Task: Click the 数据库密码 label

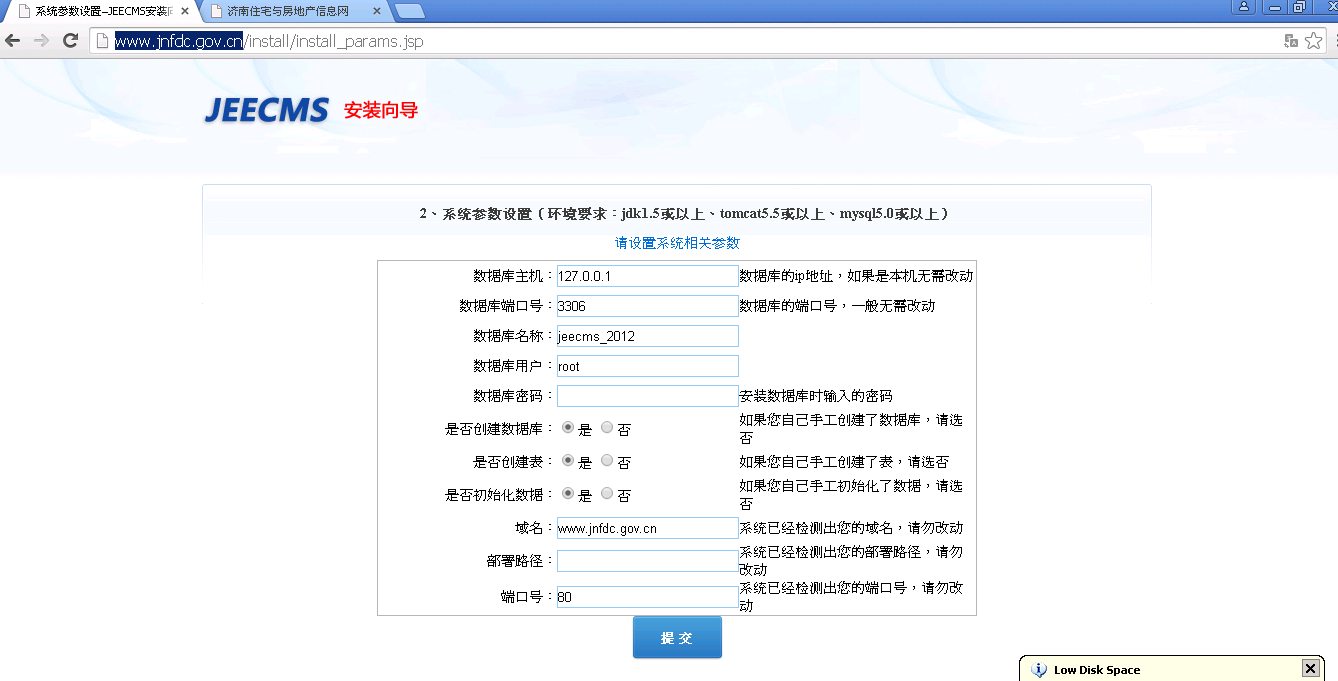Action: pyautogui.click(x=514, y=396)
